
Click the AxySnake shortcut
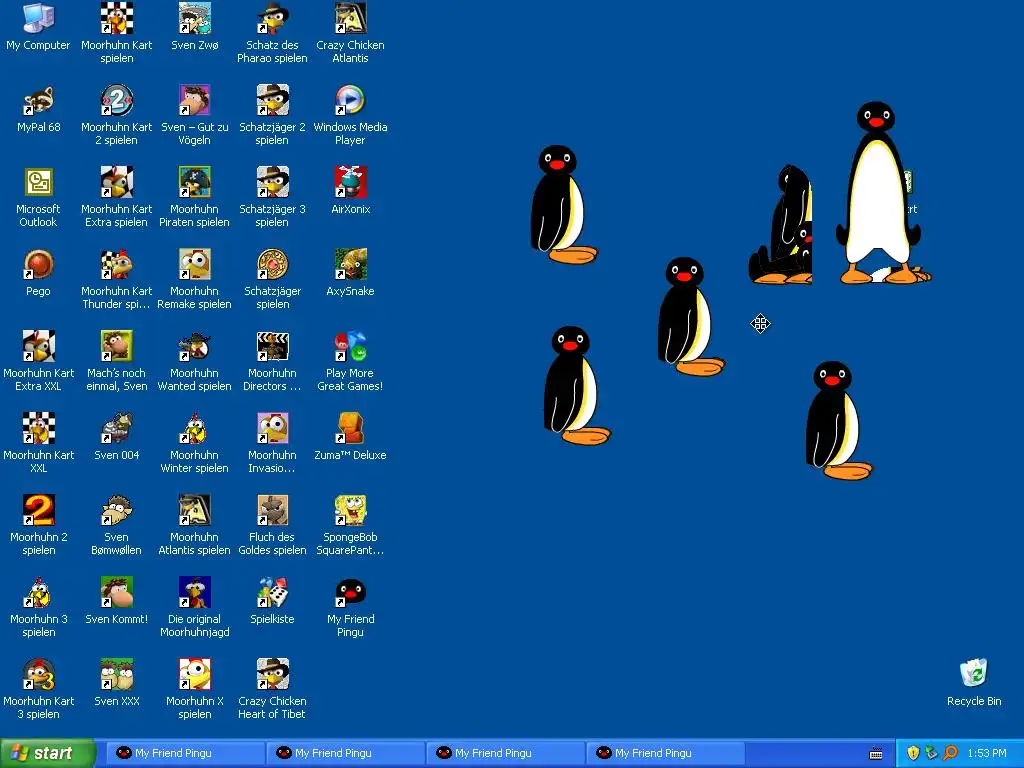tap(351, 264)
